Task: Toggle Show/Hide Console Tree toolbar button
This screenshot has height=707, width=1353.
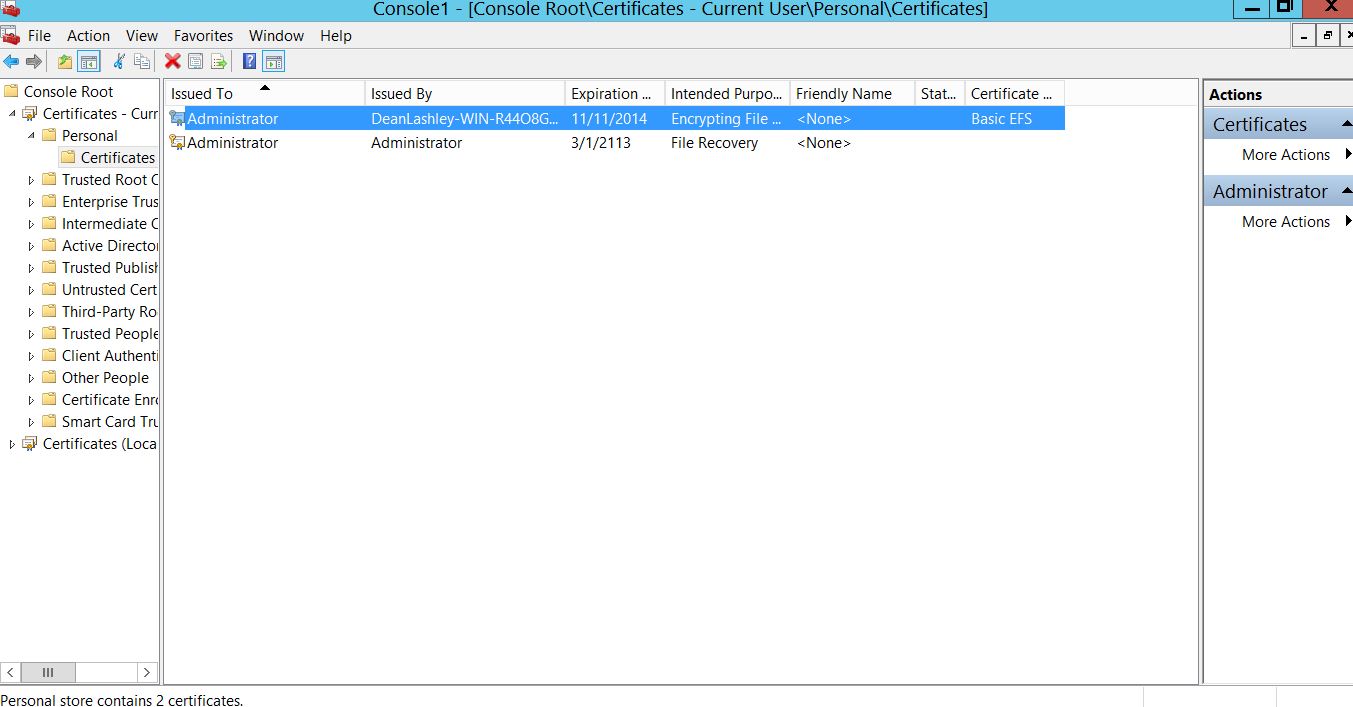Action: point(89,62)
